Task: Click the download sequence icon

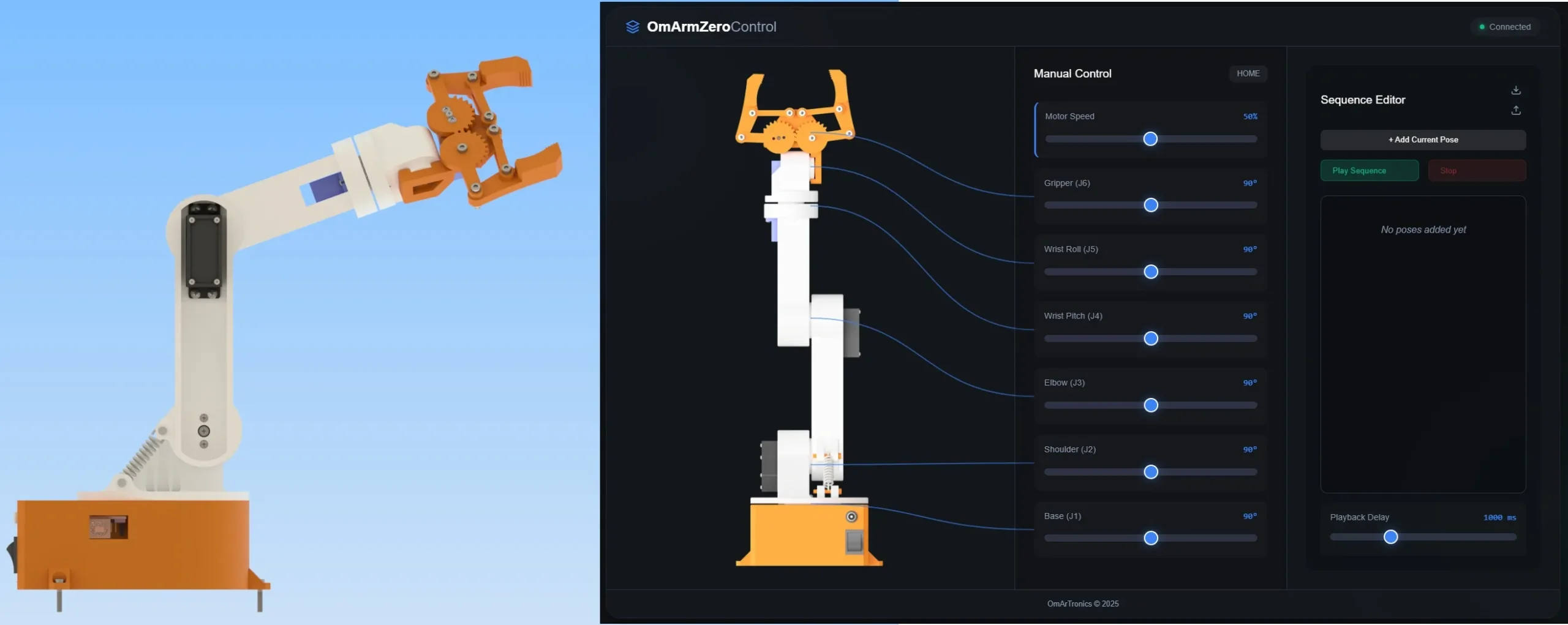Action: [1517, 89]
